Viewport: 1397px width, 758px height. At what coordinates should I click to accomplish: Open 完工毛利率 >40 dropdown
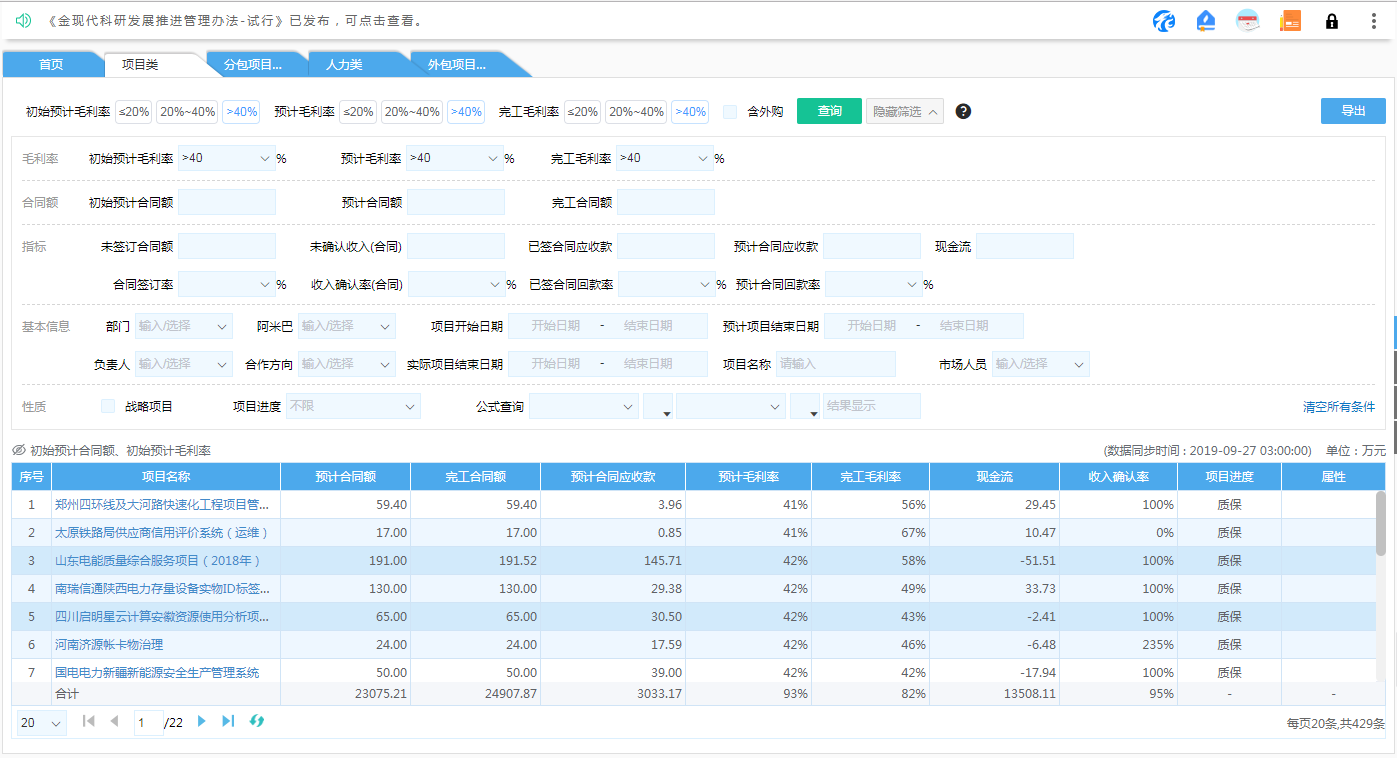664,158
